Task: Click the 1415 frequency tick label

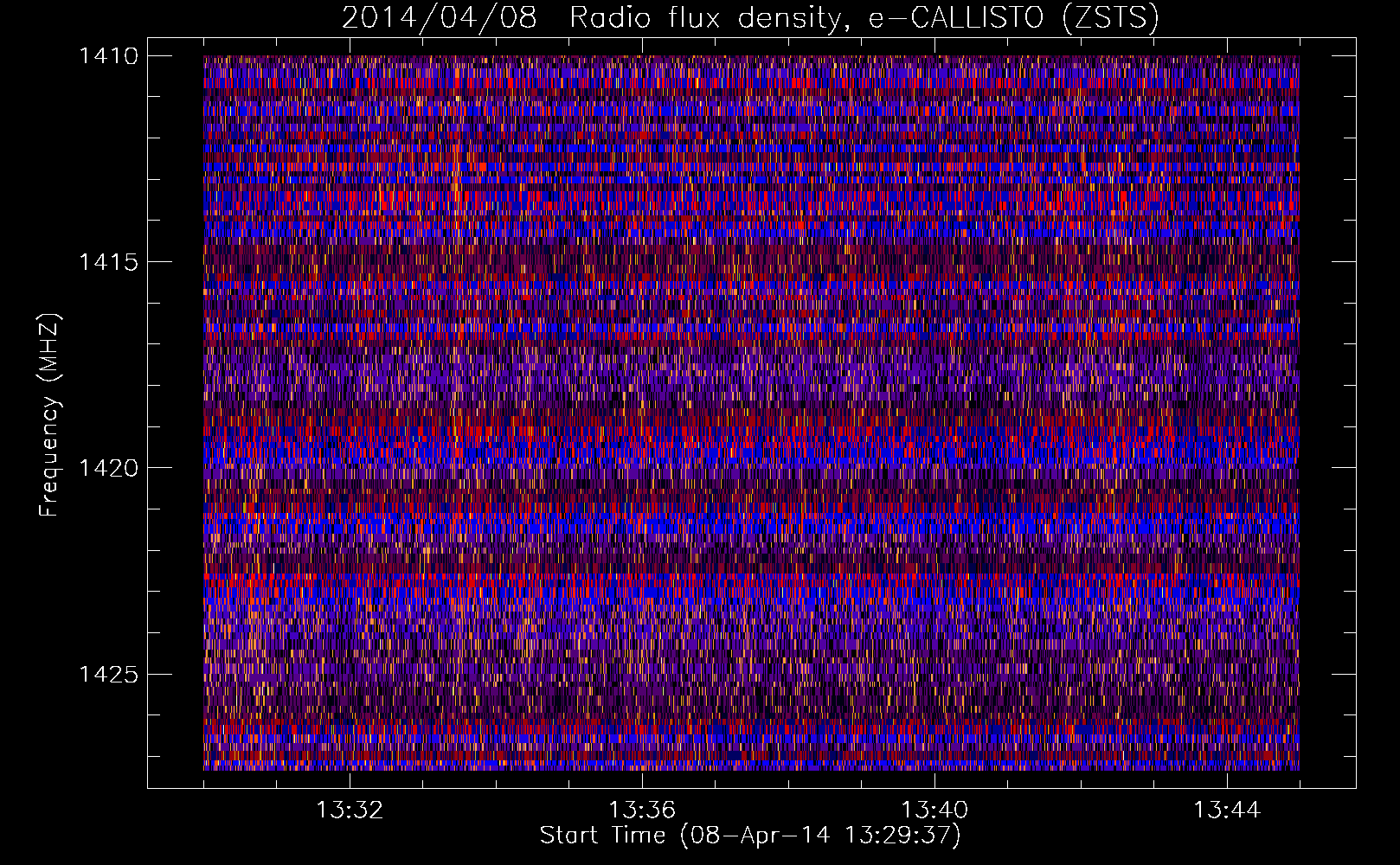Action: (108, 262)
